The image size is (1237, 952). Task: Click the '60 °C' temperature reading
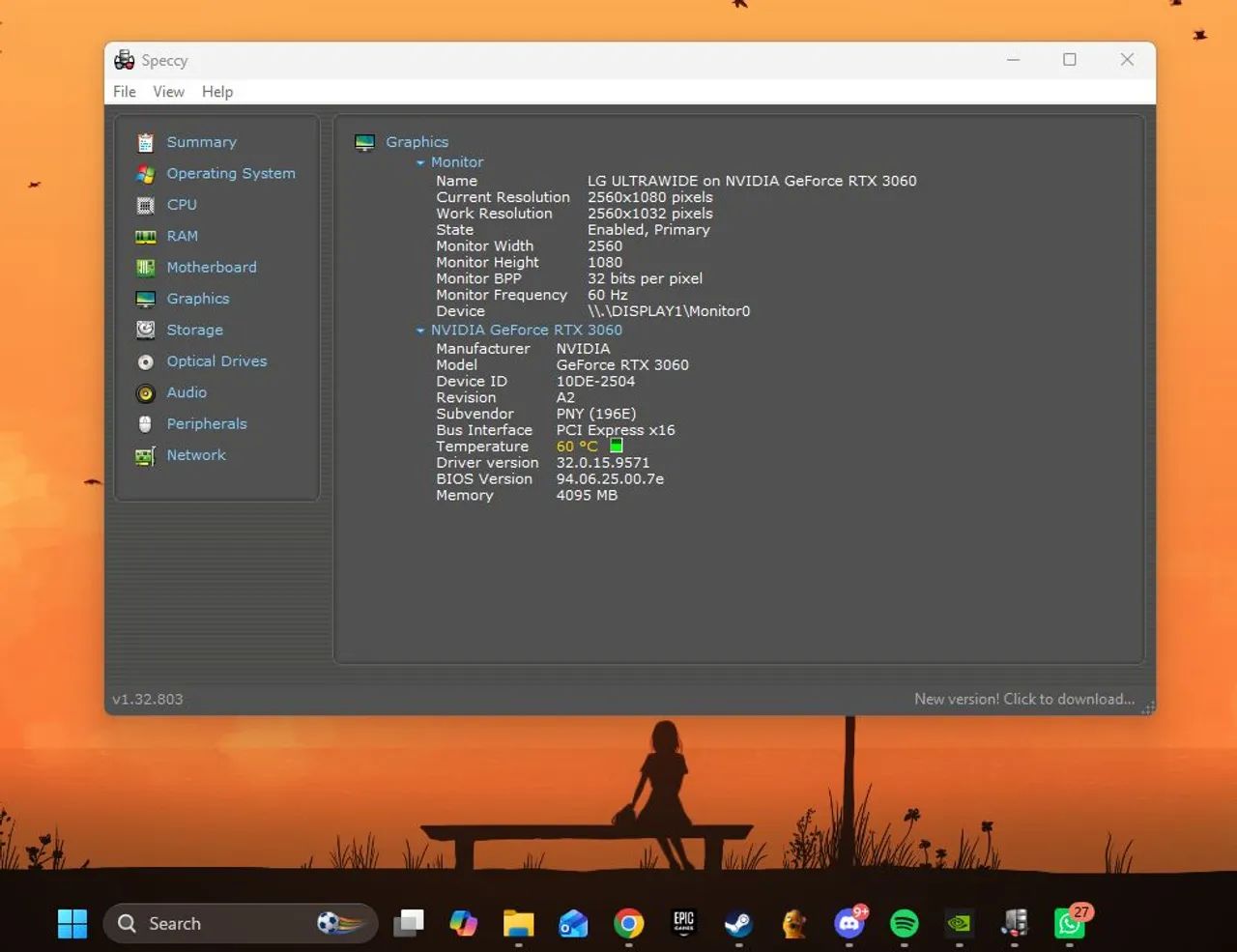(x=577, y=447)
